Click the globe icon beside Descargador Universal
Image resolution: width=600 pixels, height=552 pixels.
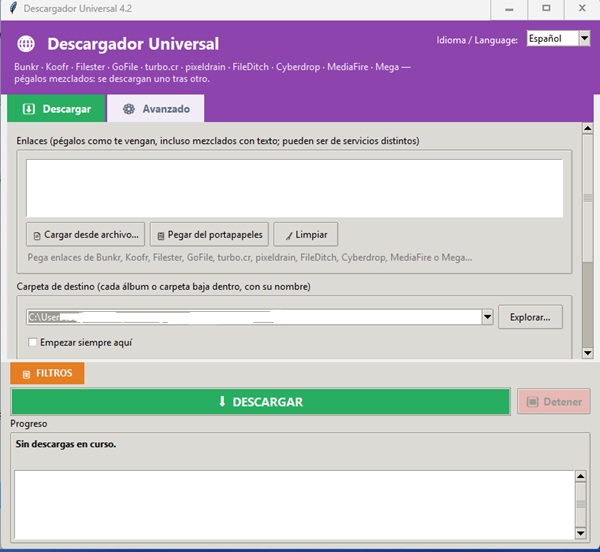[x=26, y=44]
